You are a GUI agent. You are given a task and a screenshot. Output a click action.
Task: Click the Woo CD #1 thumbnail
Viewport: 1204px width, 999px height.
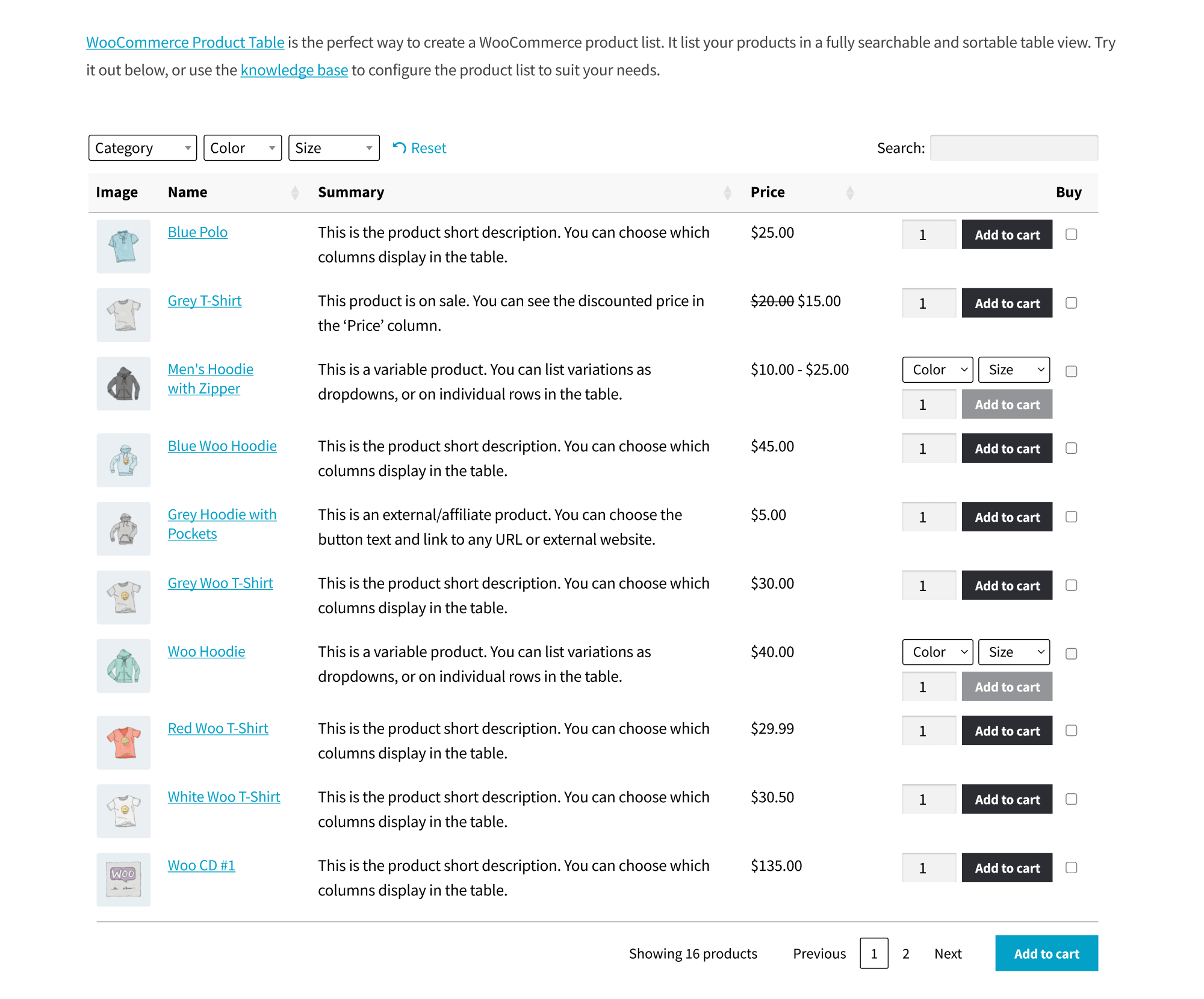[x=123, y=879]
